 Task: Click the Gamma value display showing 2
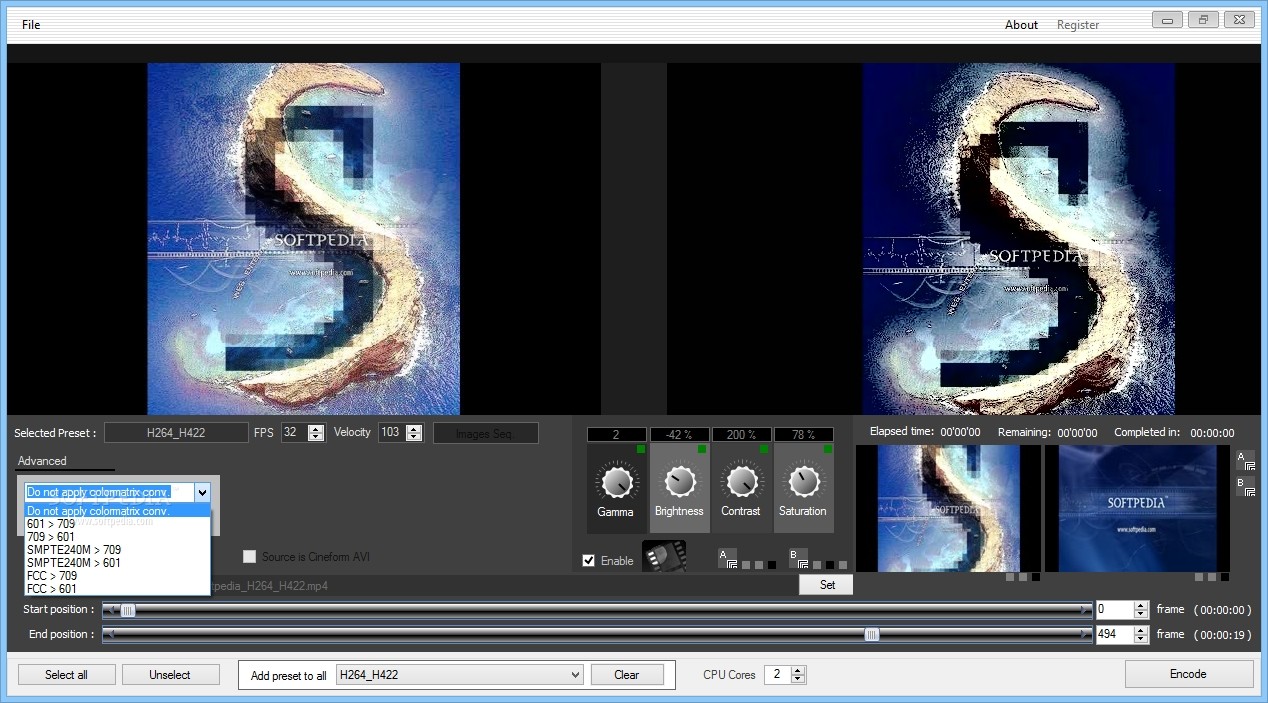617,435
